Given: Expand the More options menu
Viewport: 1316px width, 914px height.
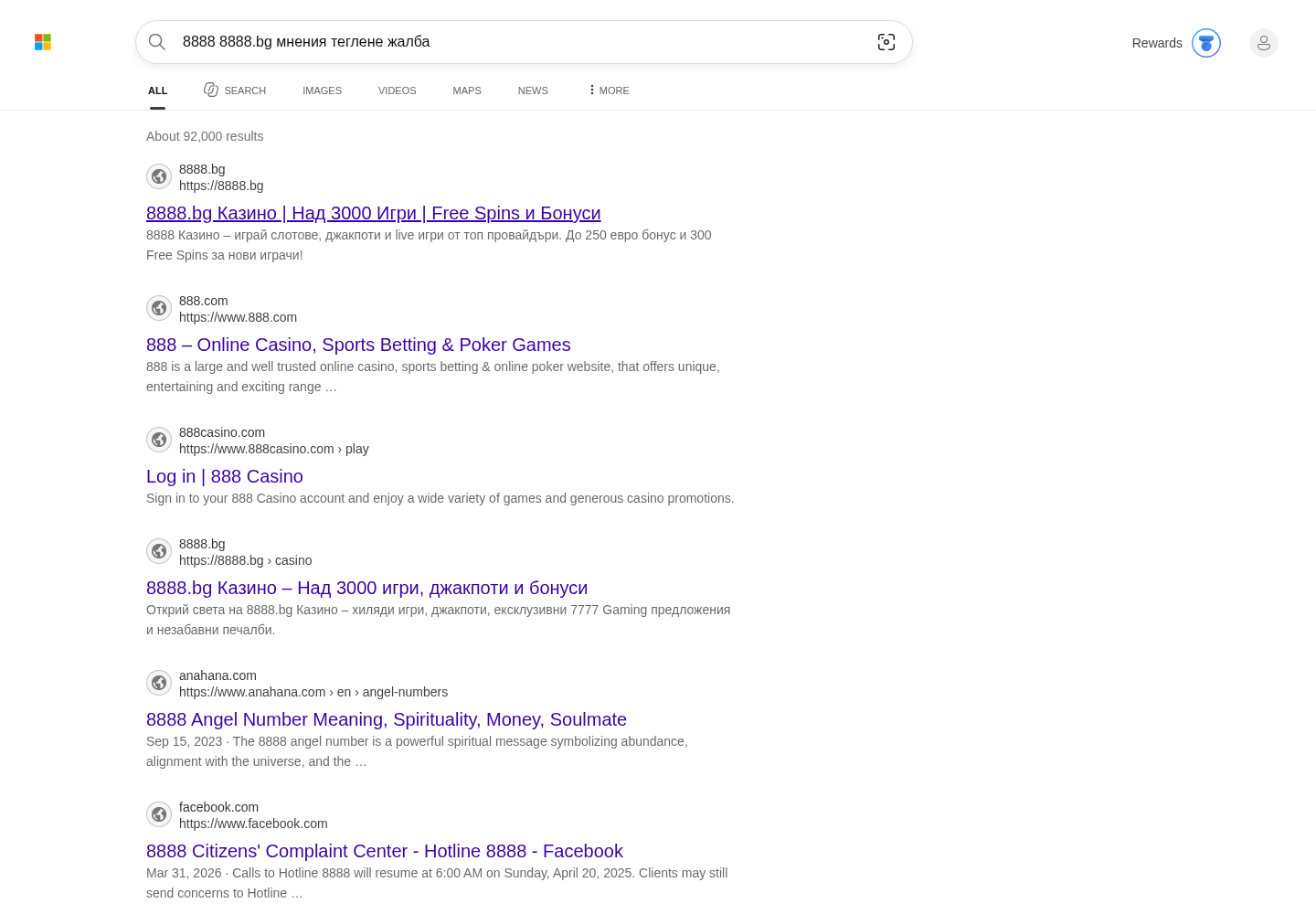Looking at the screenshot, I should pos(609,90).
